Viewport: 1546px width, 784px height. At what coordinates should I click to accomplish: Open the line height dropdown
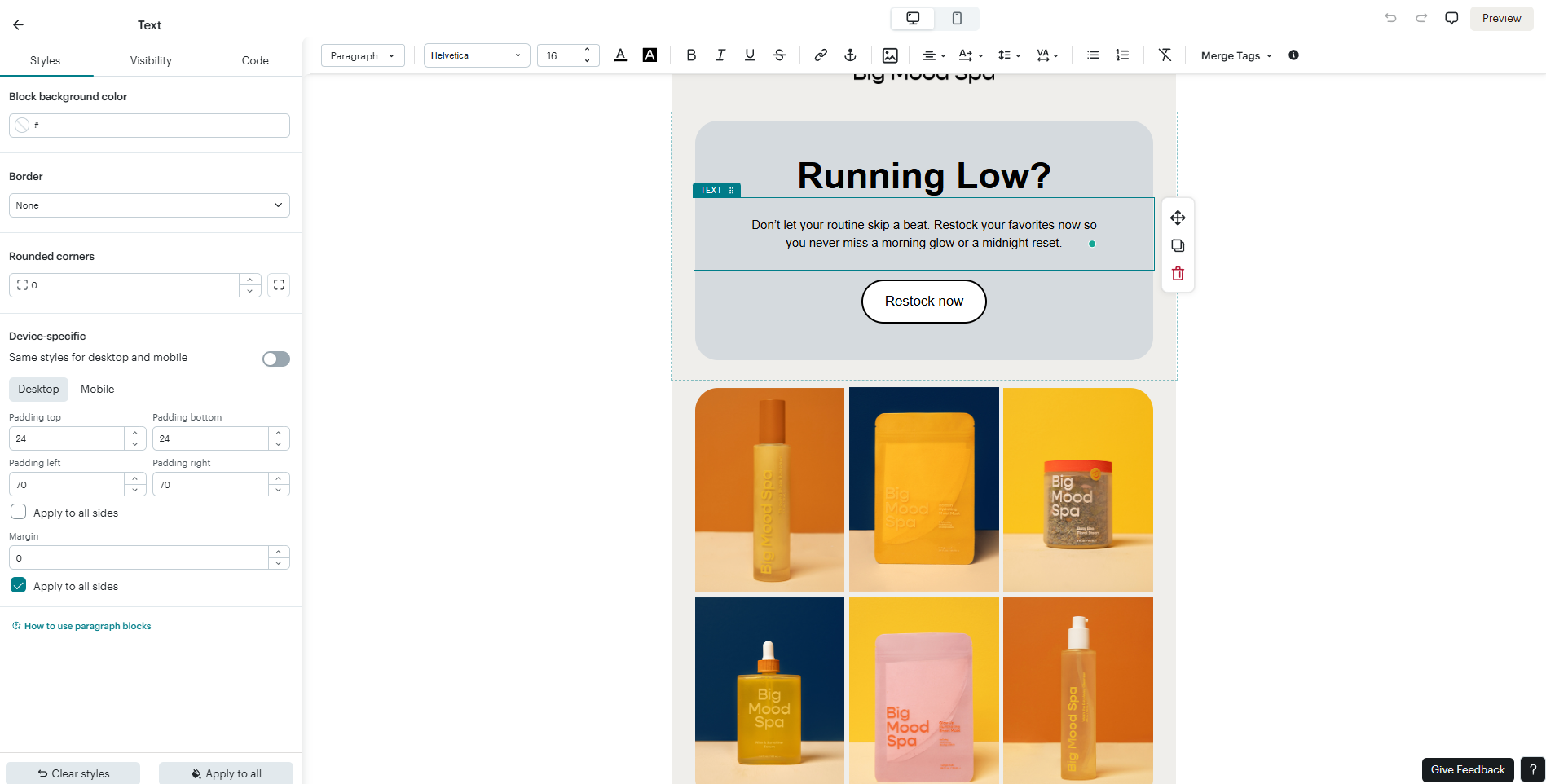coord(1009,55)
